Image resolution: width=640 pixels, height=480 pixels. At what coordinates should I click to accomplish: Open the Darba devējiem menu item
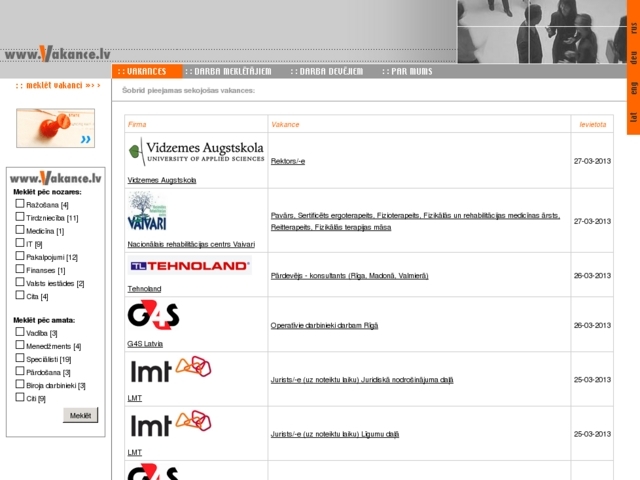point(326,72)
